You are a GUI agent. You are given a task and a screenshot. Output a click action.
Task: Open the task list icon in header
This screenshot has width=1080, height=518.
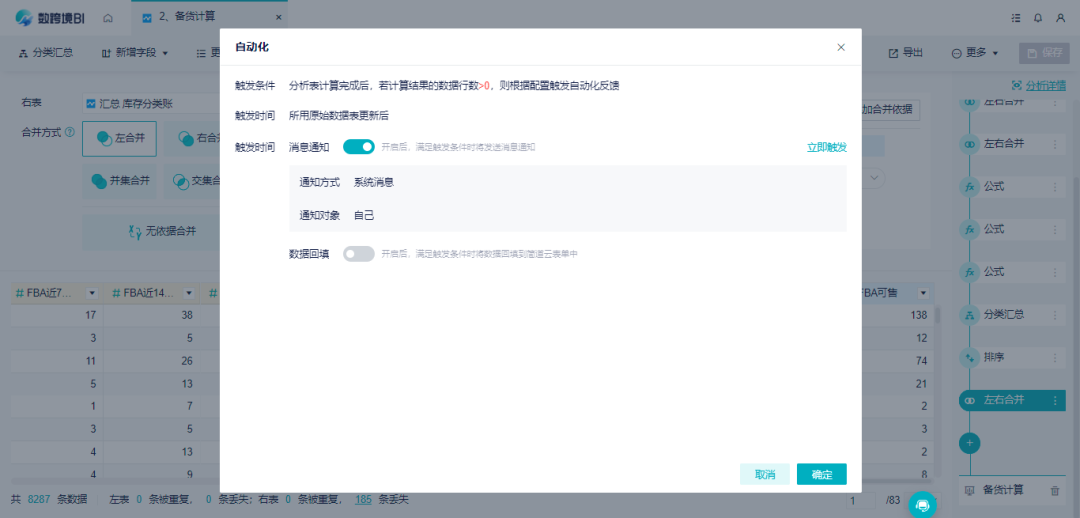coord(1016,19)
